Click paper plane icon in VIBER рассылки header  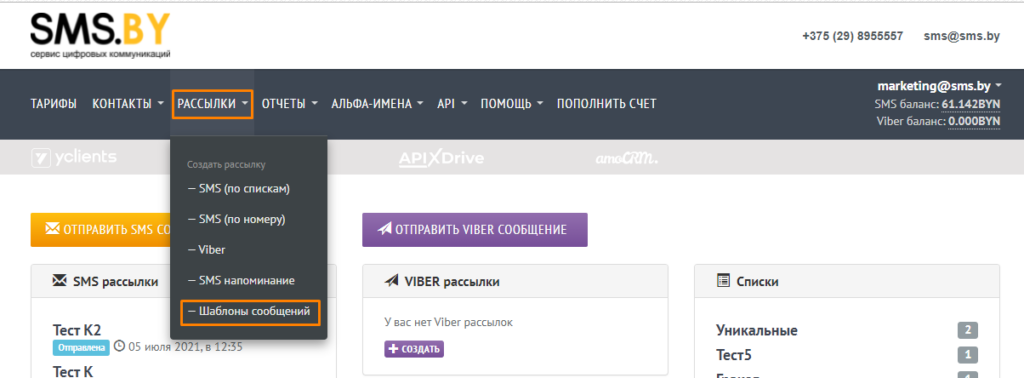coord(391,281)
